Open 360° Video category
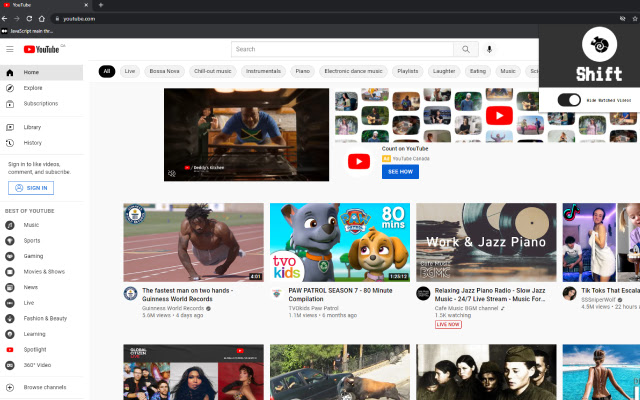Image resolution: width=640 pixels, height=400 pixels. (42, 365)
